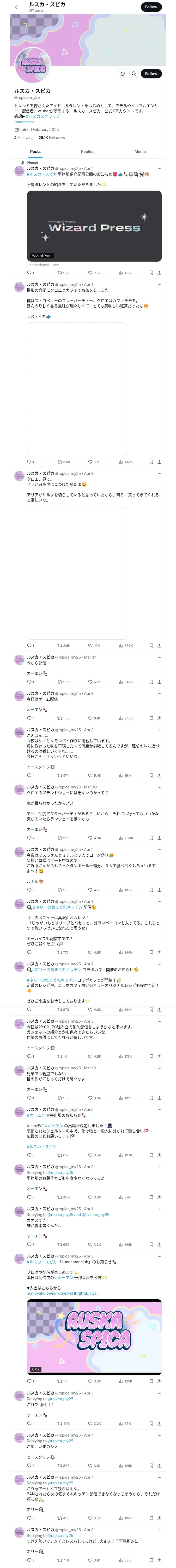Share the pinned Wizard Press post

tap(159, 273)
